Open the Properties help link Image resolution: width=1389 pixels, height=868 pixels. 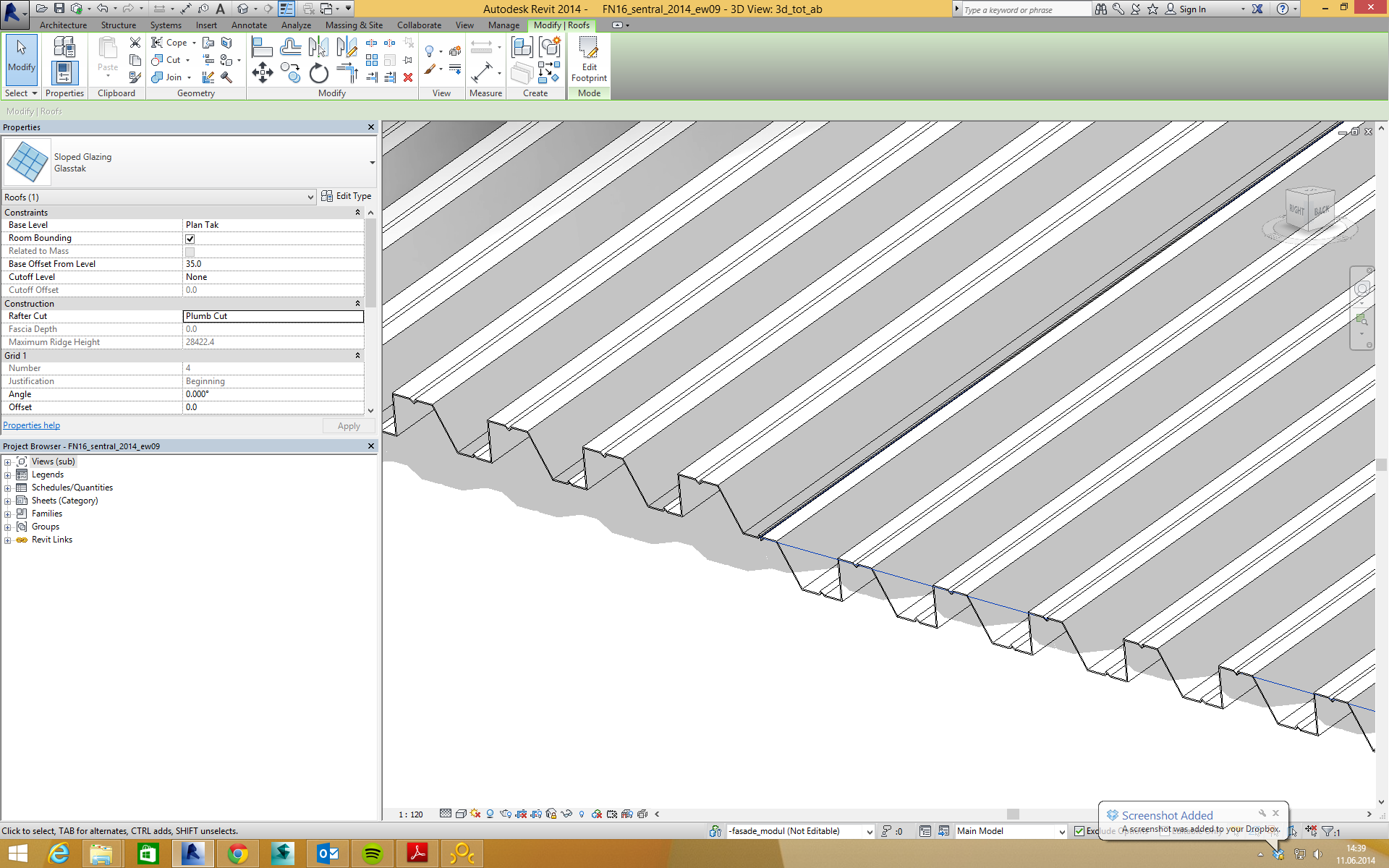pyautogui.click(x=32, y=425)
